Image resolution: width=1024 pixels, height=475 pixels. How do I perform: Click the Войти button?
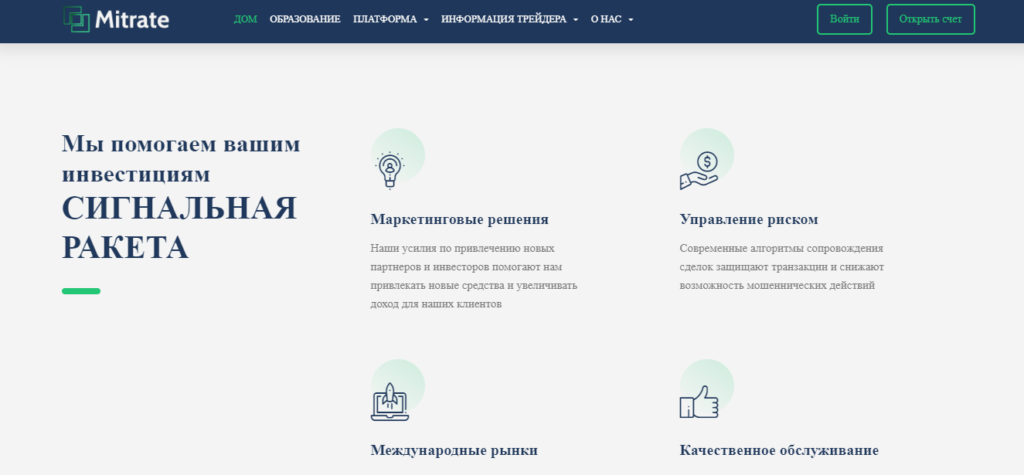tap(844, 19)
